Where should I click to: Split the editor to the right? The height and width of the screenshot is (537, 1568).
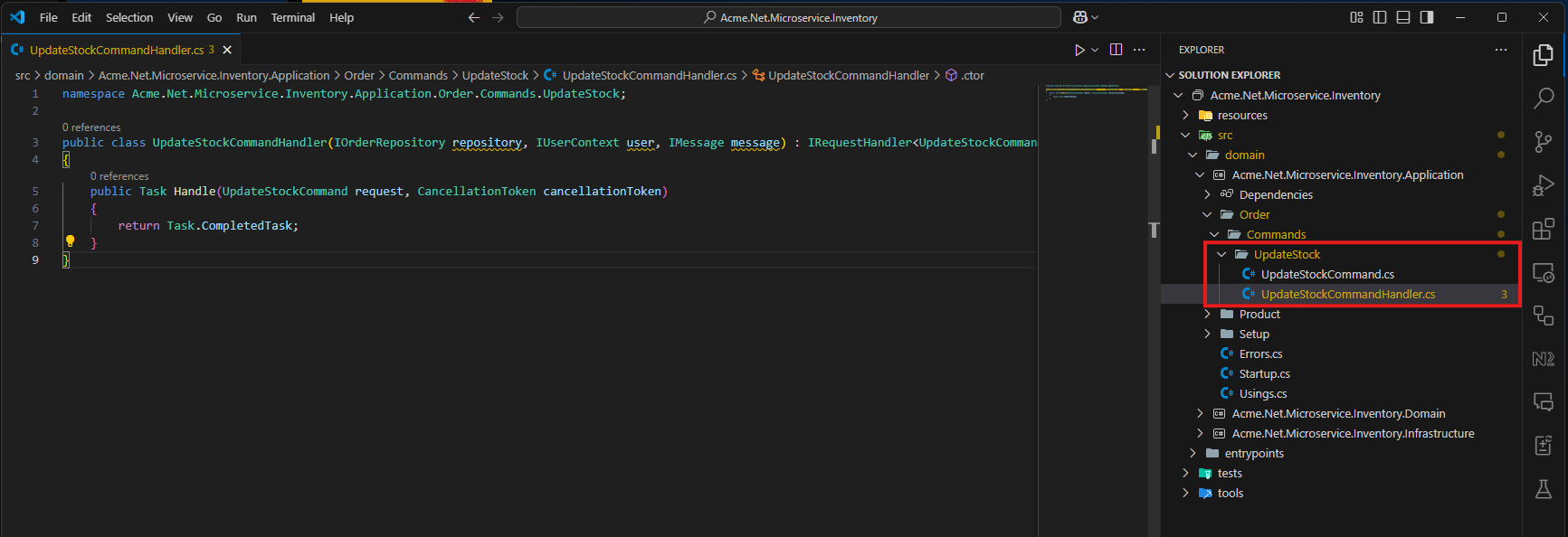tap(1116, 50)
